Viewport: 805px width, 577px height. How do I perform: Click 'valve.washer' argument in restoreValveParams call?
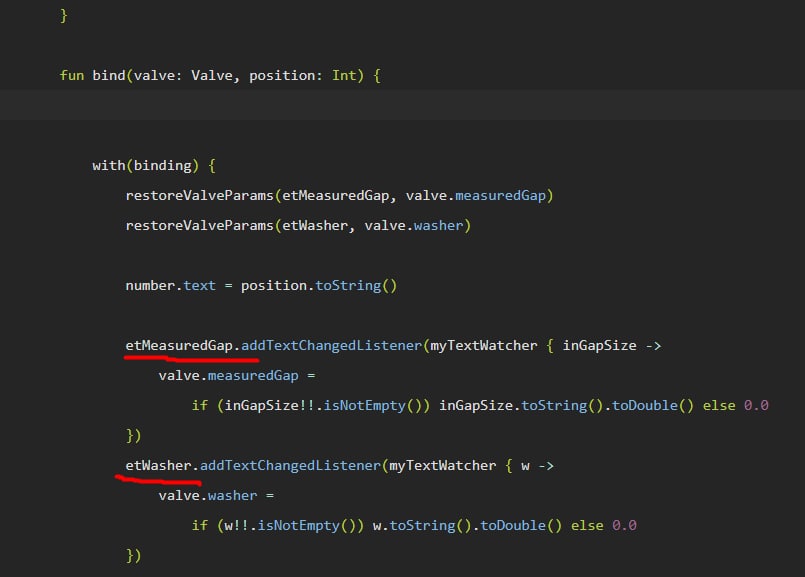[x=414, y=225]
